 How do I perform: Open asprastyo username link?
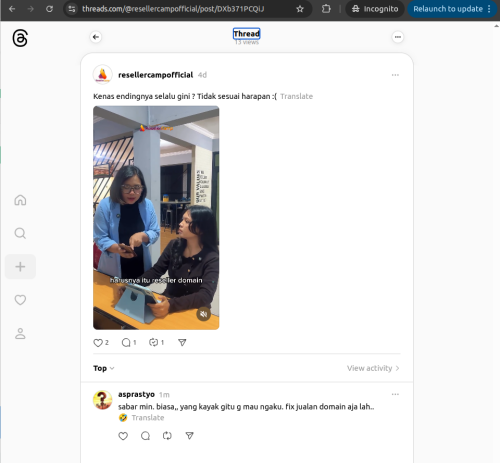point(136,394)
